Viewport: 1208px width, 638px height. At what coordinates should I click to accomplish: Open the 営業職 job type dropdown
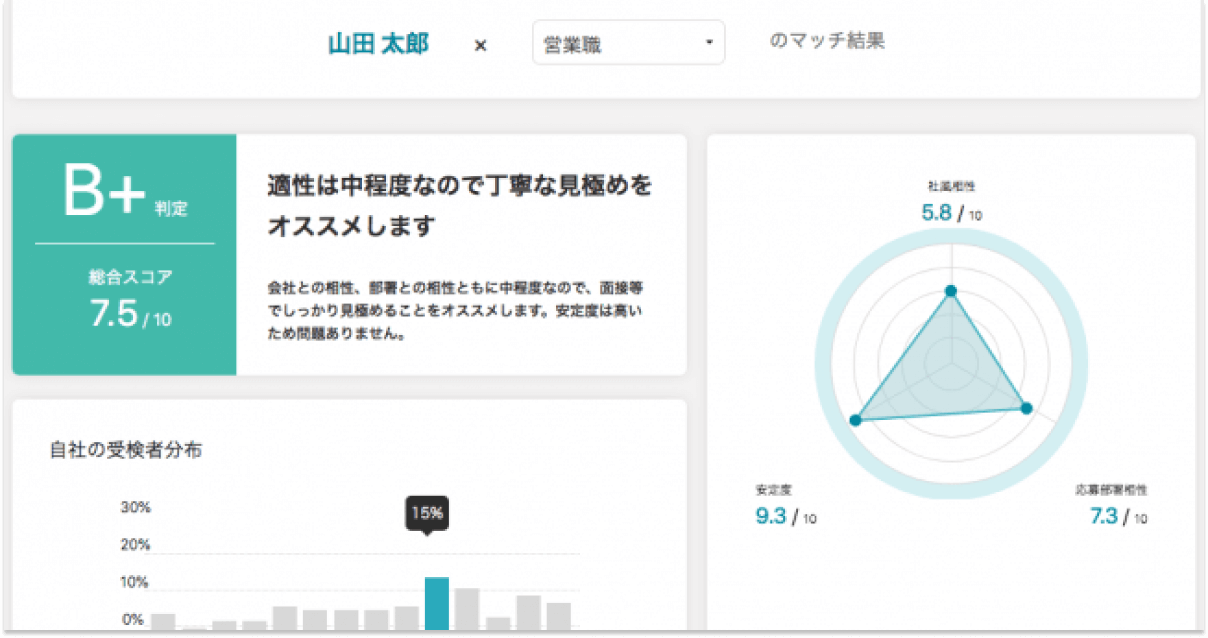click(627, 44)
